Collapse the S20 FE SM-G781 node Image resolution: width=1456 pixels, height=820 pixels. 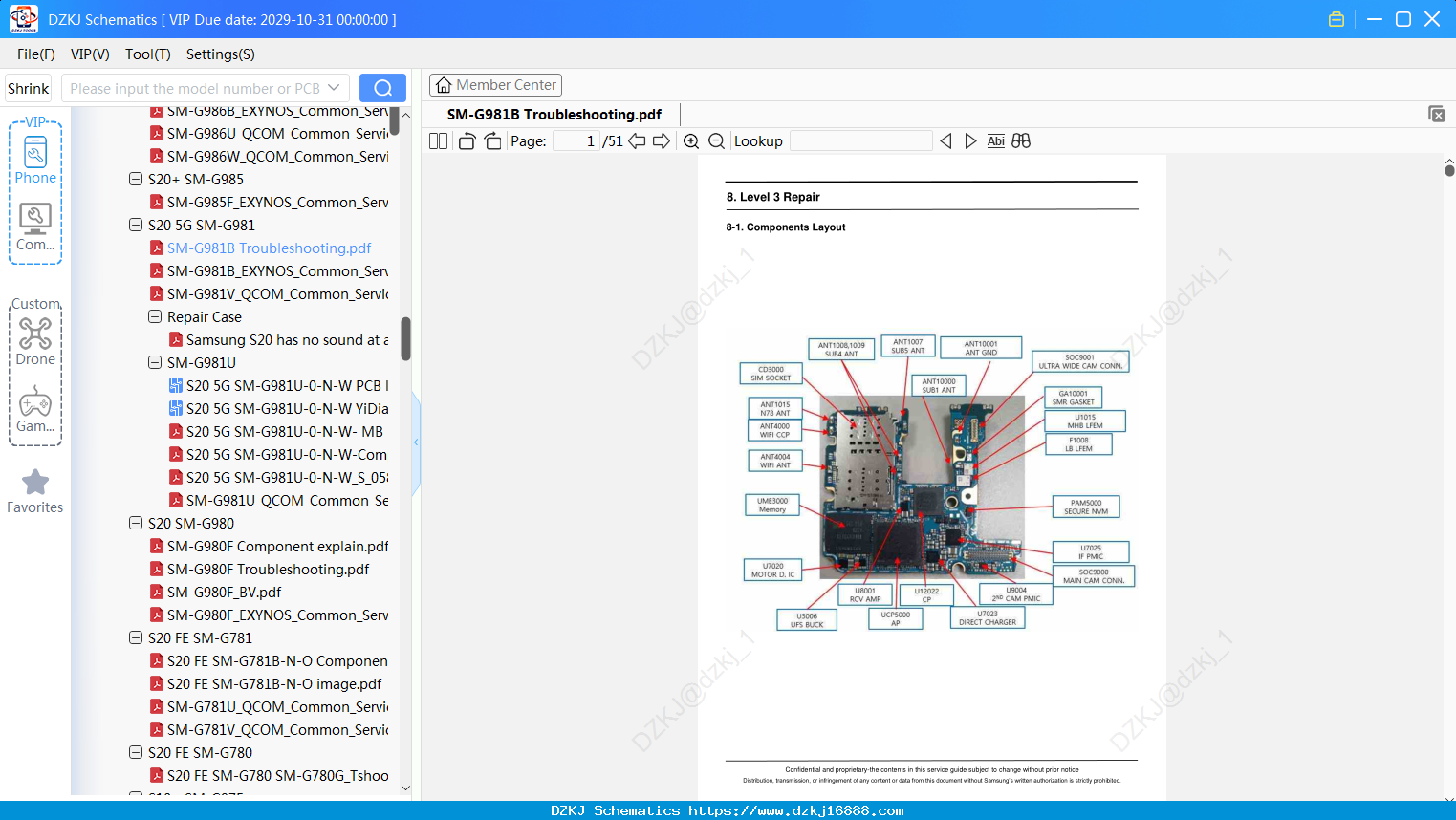coord(136,637)
